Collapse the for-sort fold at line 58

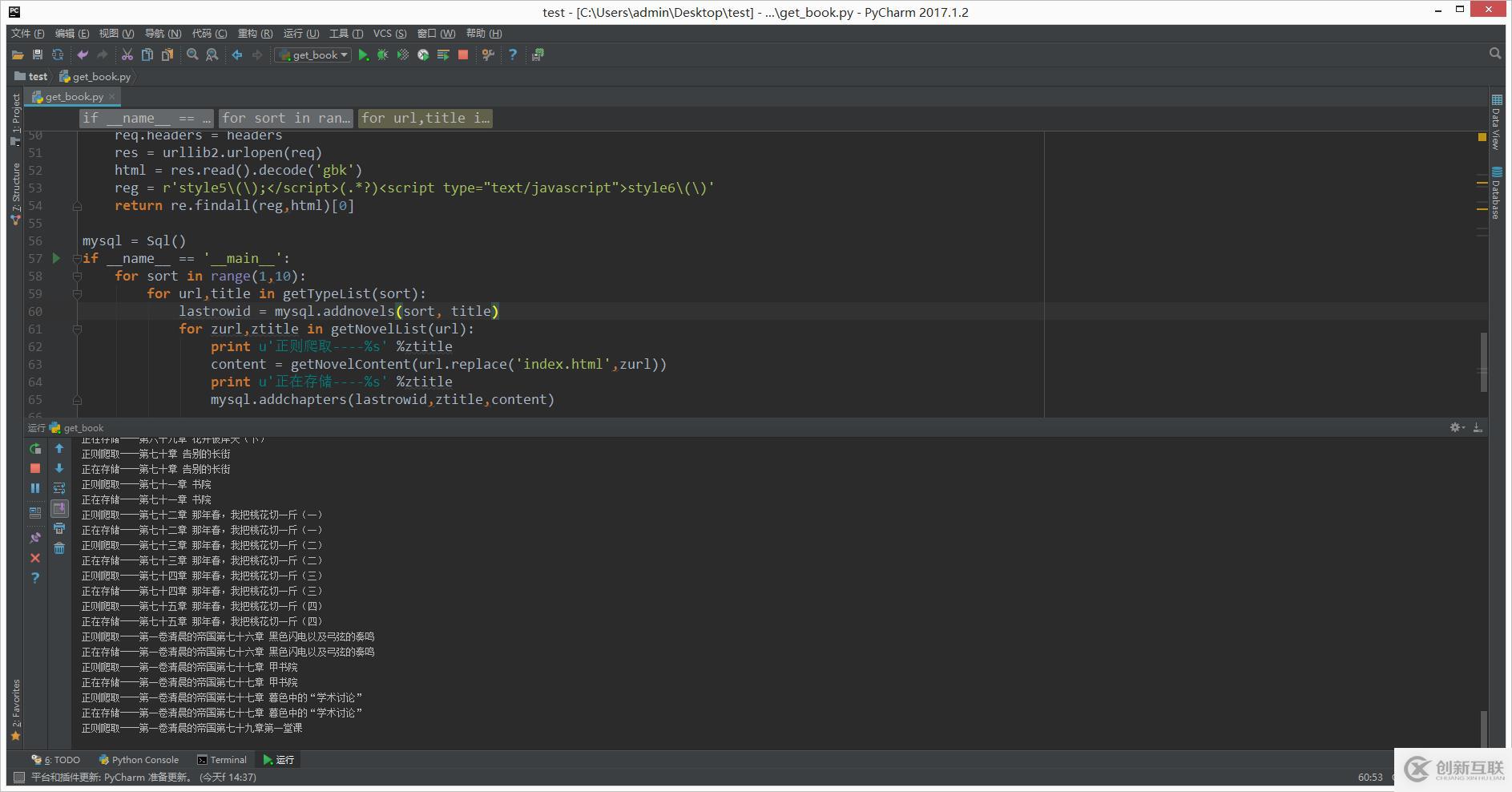(x=77, y=276)
